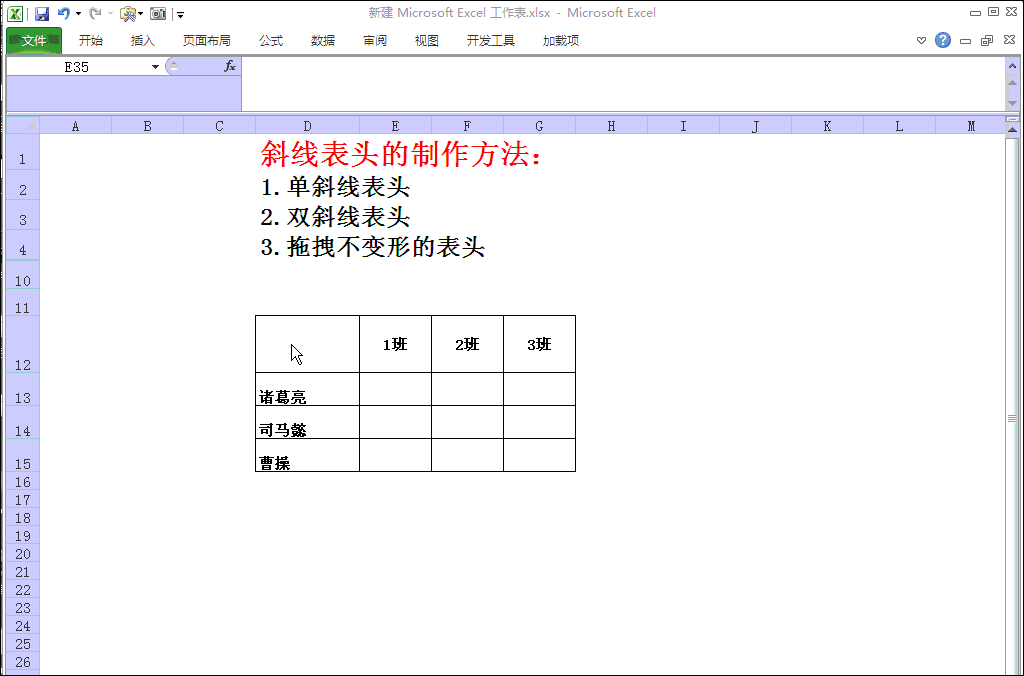This screenshot has width=1024, height=676.
Task: Select row 20 header
Action: [x=23, y=554]
